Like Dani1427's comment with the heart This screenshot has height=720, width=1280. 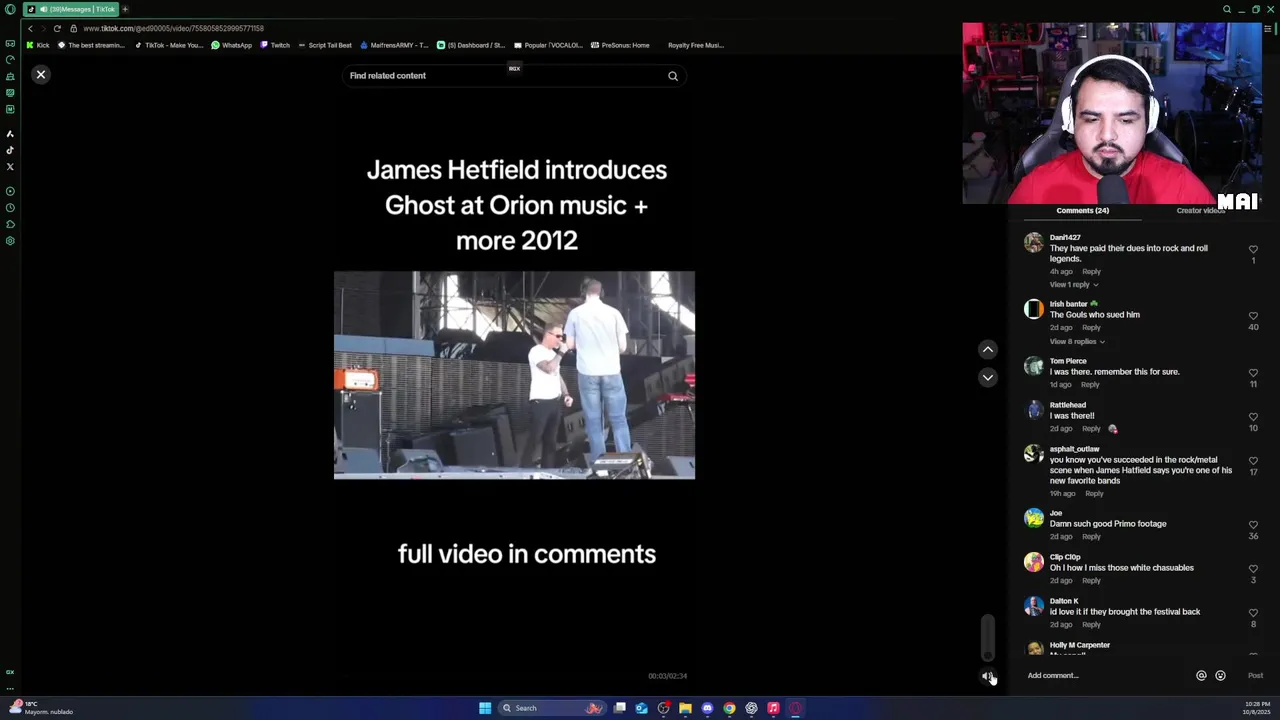click(x=1253, y=249)
